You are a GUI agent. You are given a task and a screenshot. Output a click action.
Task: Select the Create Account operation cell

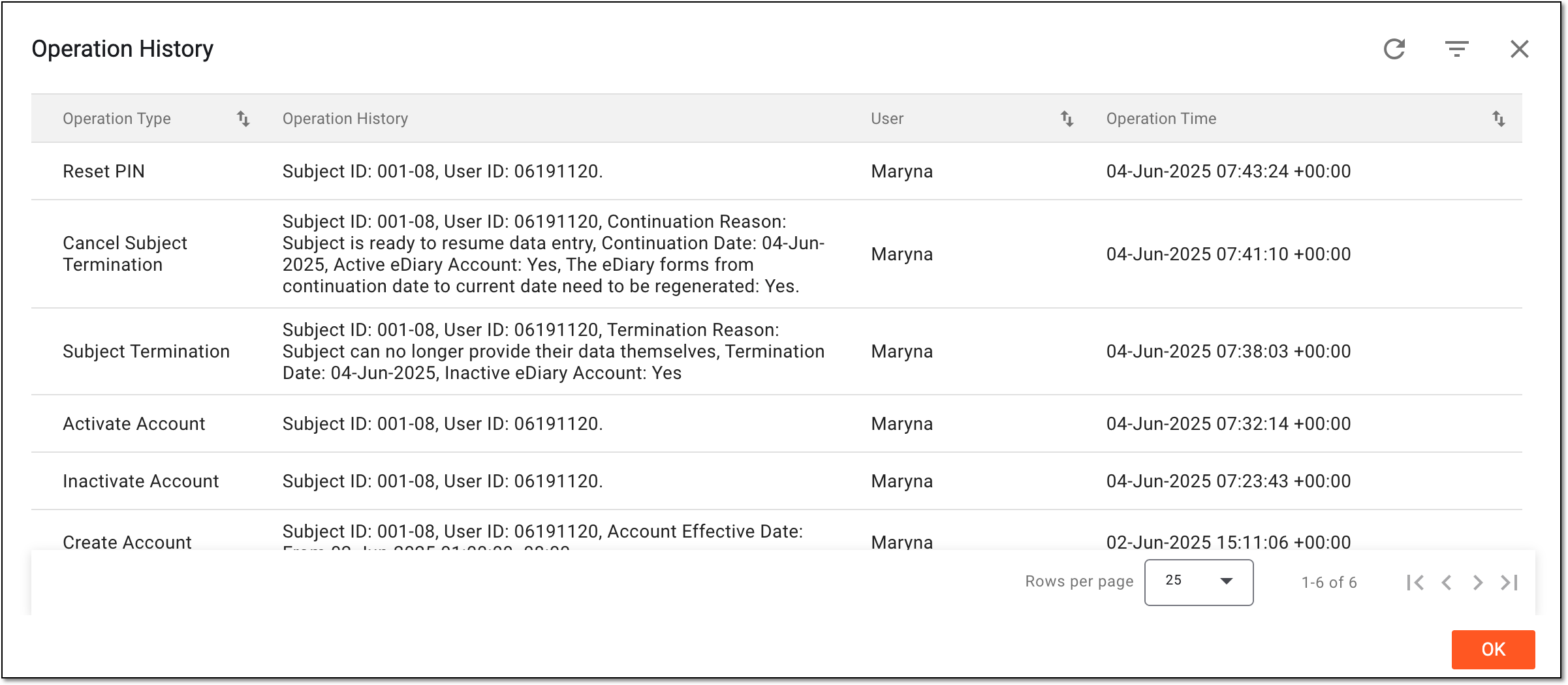click(x=127, y=541)
